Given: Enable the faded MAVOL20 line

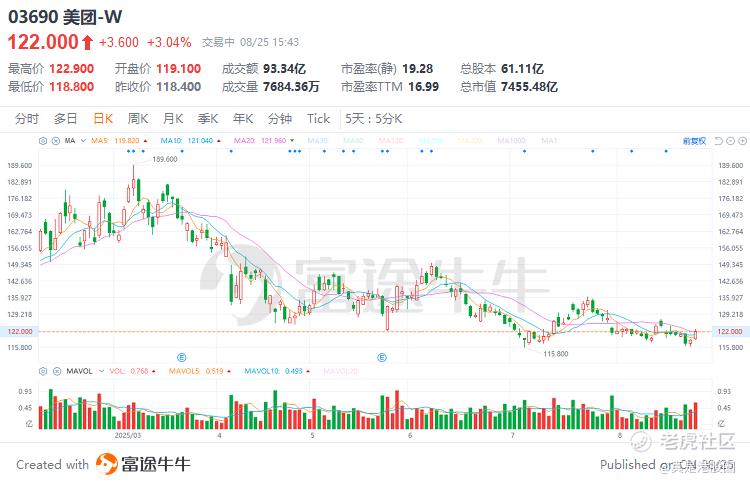Looking at the screenshot, I should point(341,371).
